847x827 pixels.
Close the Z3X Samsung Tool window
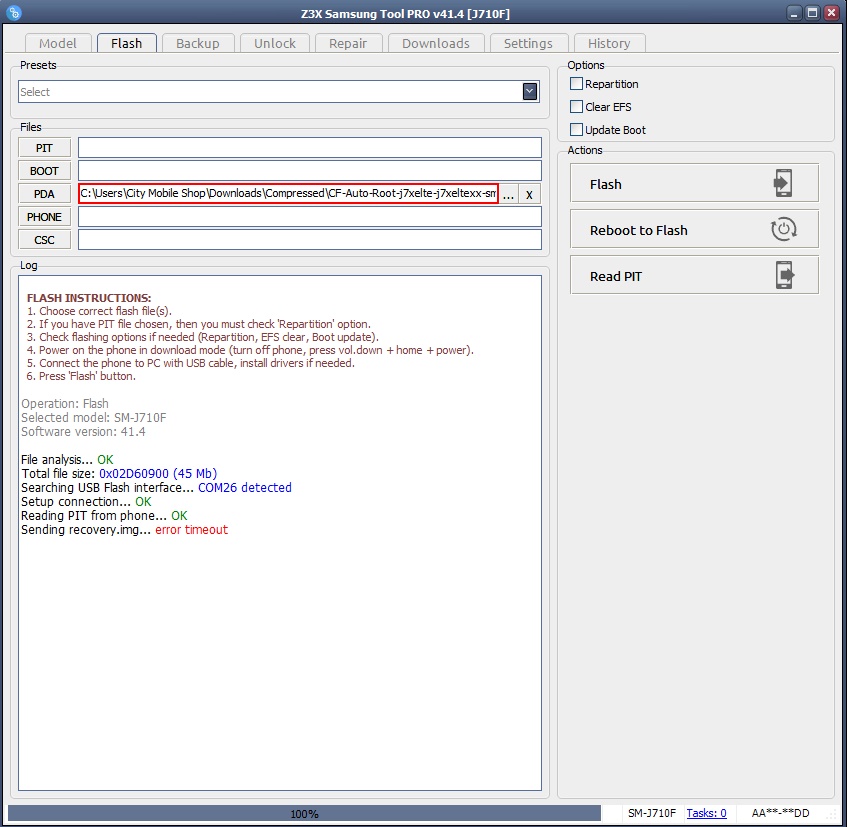pos(831,13)
